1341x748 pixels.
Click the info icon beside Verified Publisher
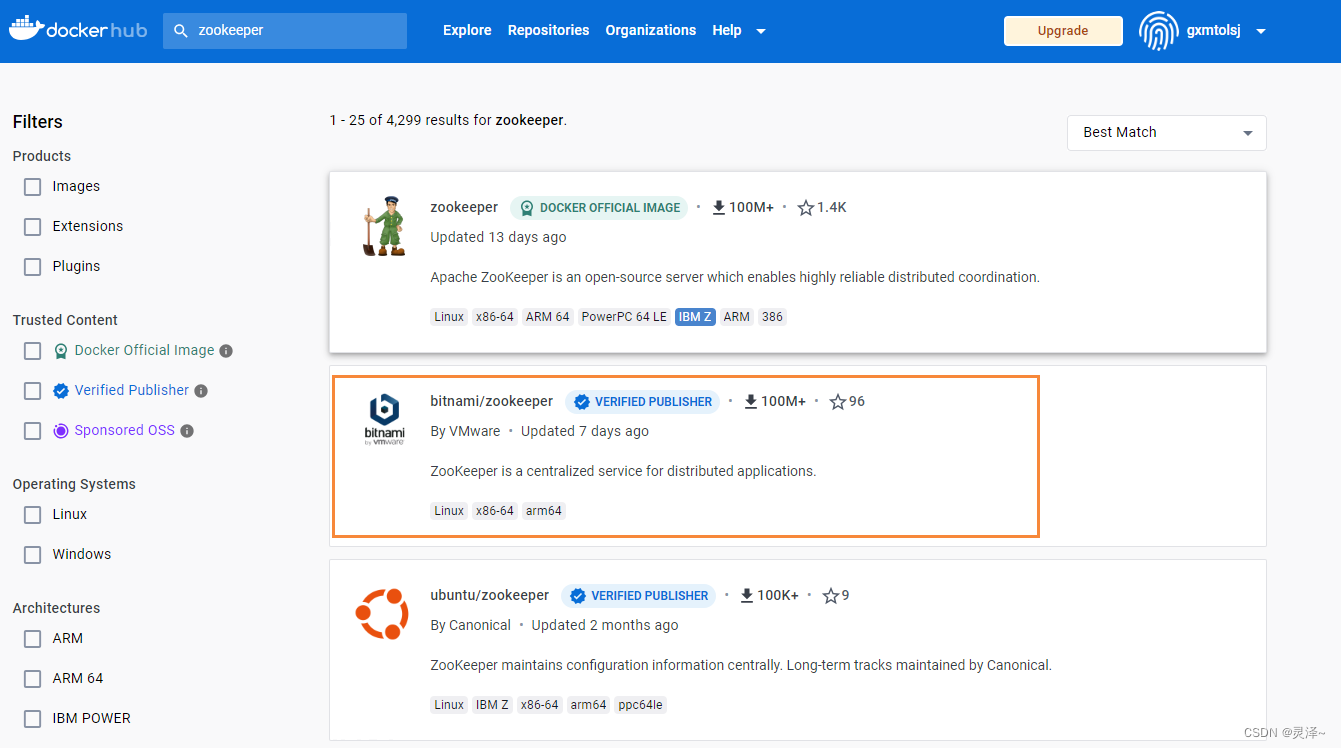[x=201, y=391]
